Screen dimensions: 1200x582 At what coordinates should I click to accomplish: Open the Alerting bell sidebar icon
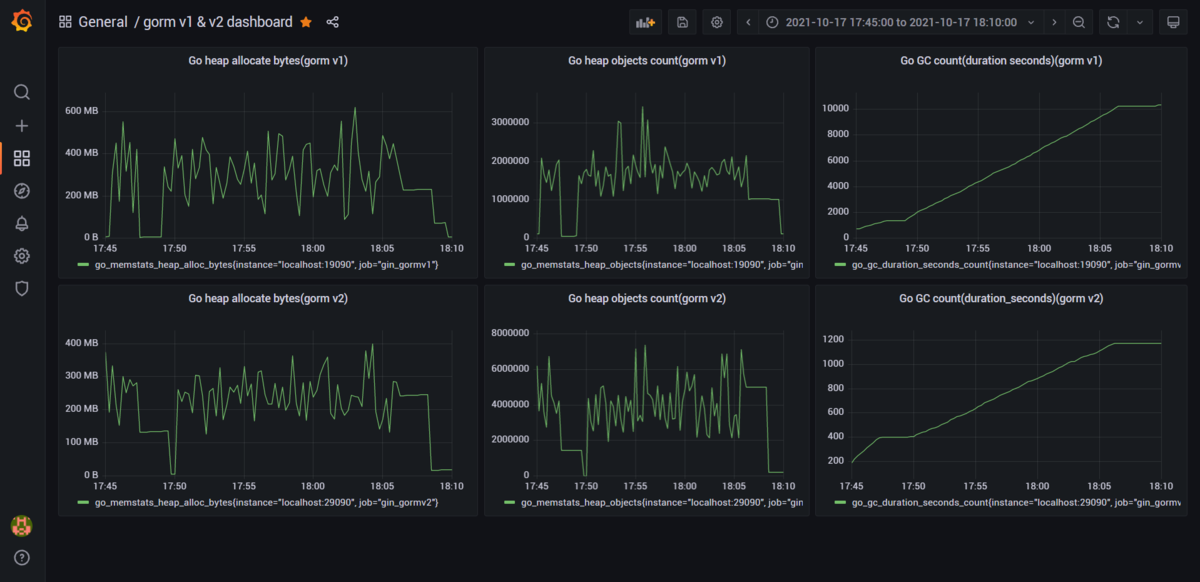(22, 223)
